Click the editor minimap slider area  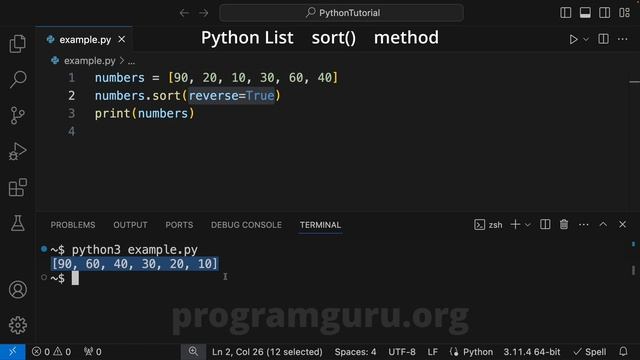634,82
